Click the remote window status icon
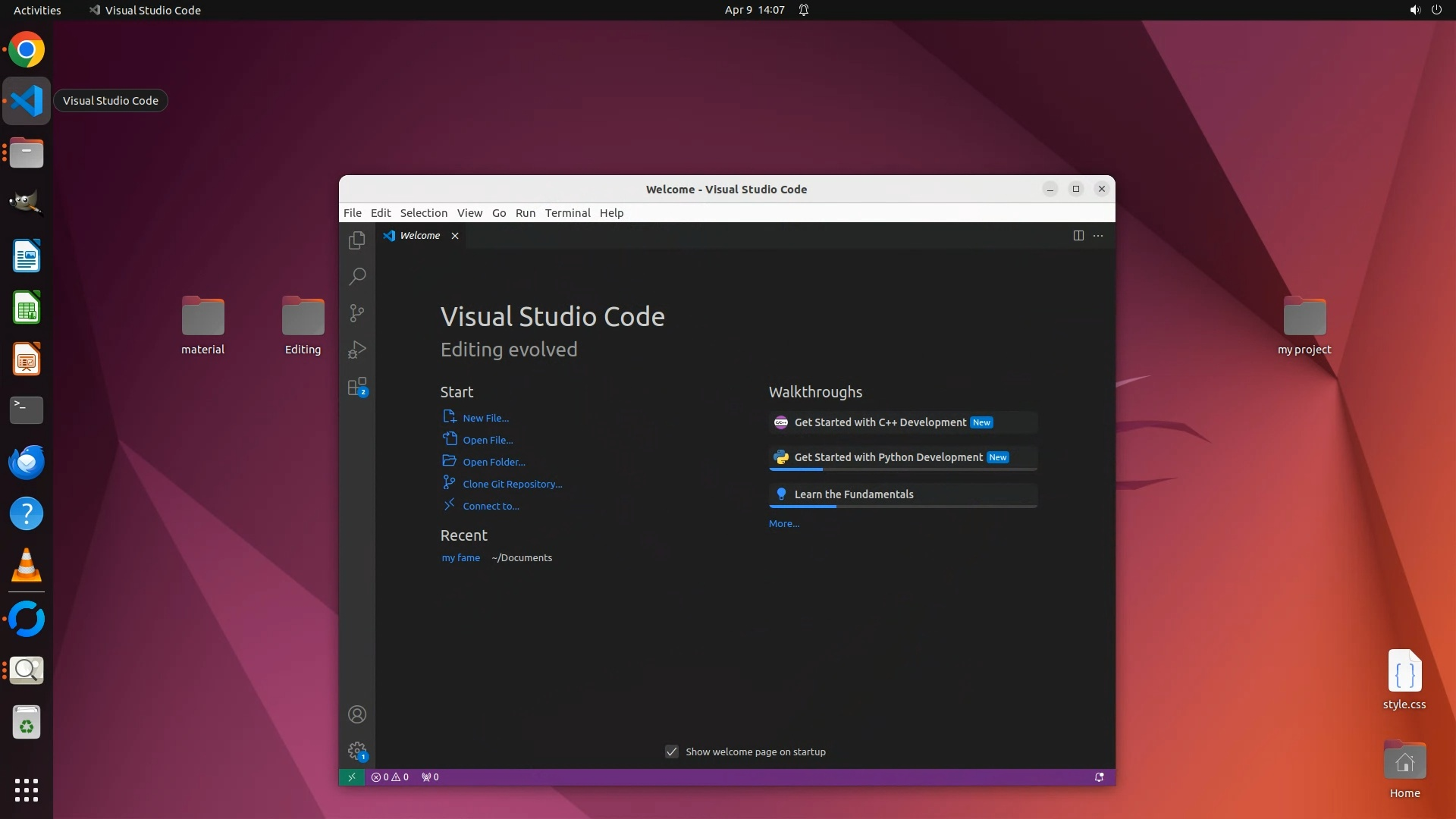 pos(352,777)
